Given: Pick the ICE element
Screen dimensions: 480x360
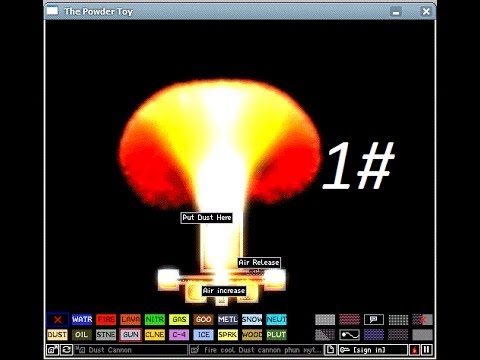Looking at the screenshot, I should click(203, 335).
